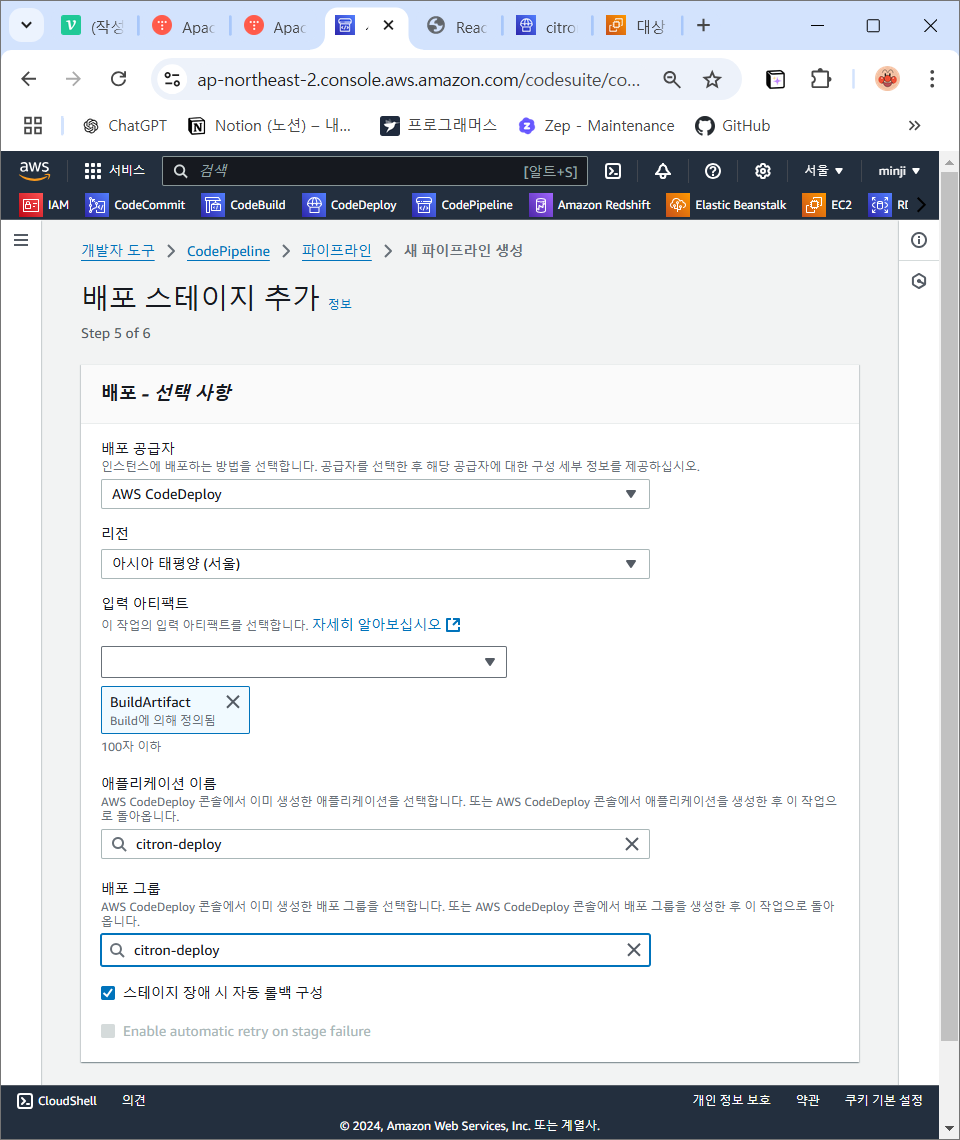
Task: Zoom using the address bar magnifier icon
Action: tap(672, 79)
